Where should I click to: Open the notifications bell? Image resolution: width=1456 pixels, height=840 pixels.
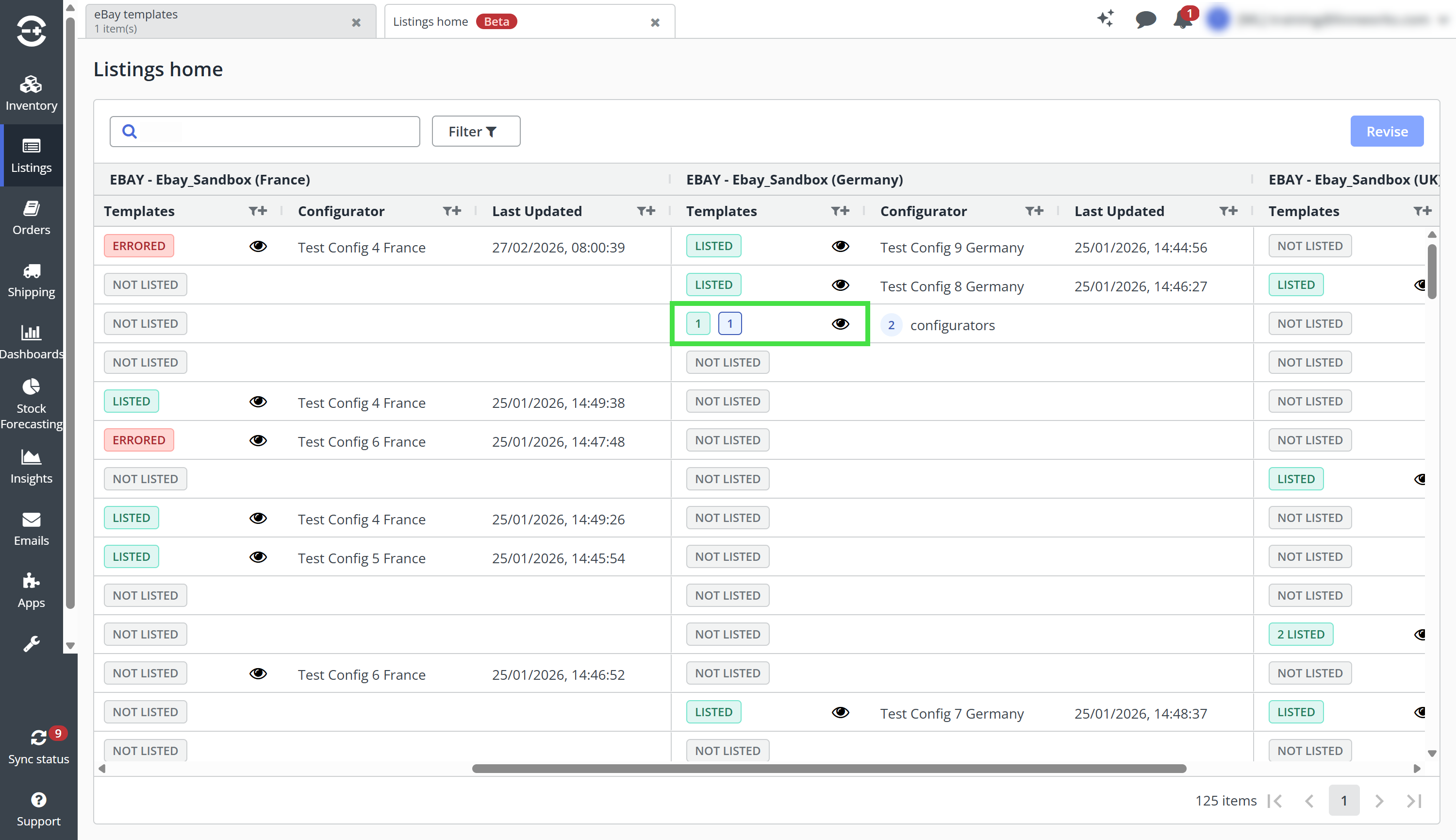point(1183,19)
